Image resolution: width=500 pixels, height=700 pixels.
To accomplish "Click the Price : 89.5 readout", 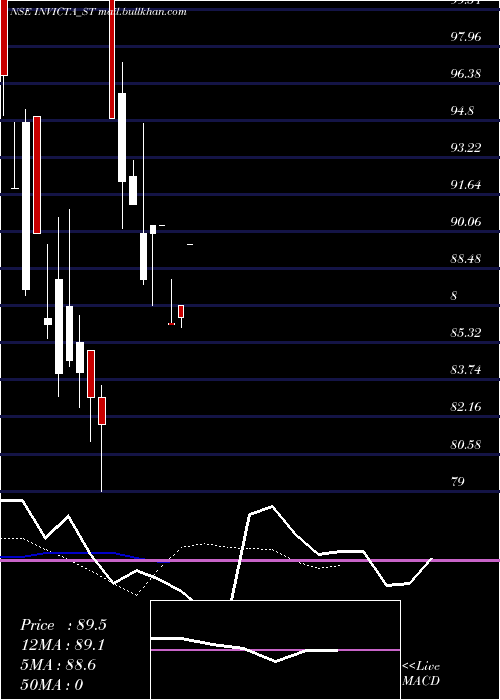I will (63, 625).
